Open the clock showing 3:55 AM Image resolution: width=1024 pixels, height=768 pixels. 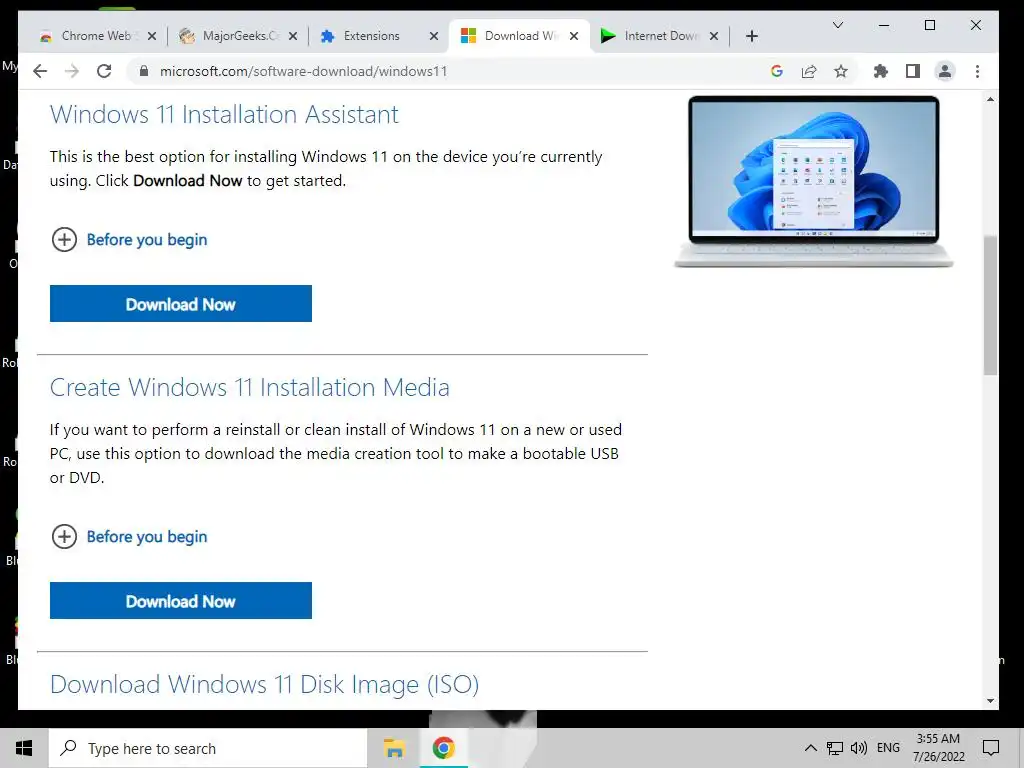(938, 748)
